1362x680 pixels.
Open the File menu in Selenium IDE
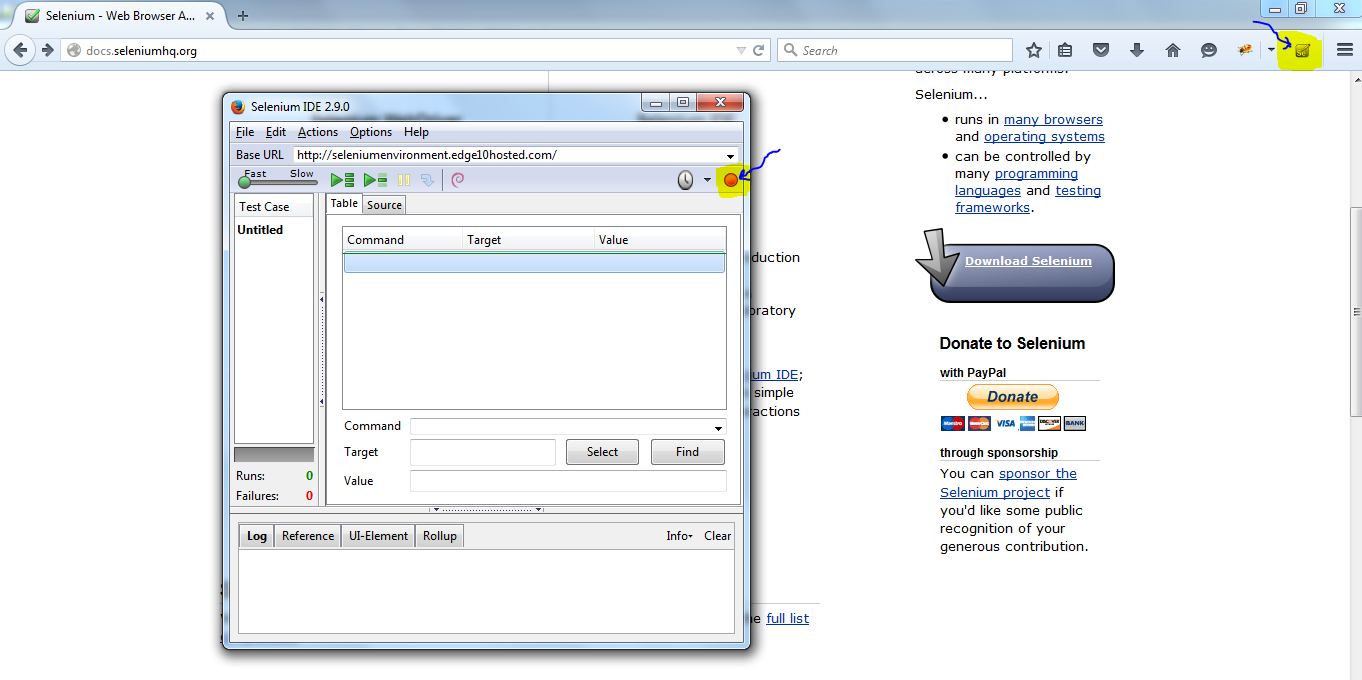[245, 132]
